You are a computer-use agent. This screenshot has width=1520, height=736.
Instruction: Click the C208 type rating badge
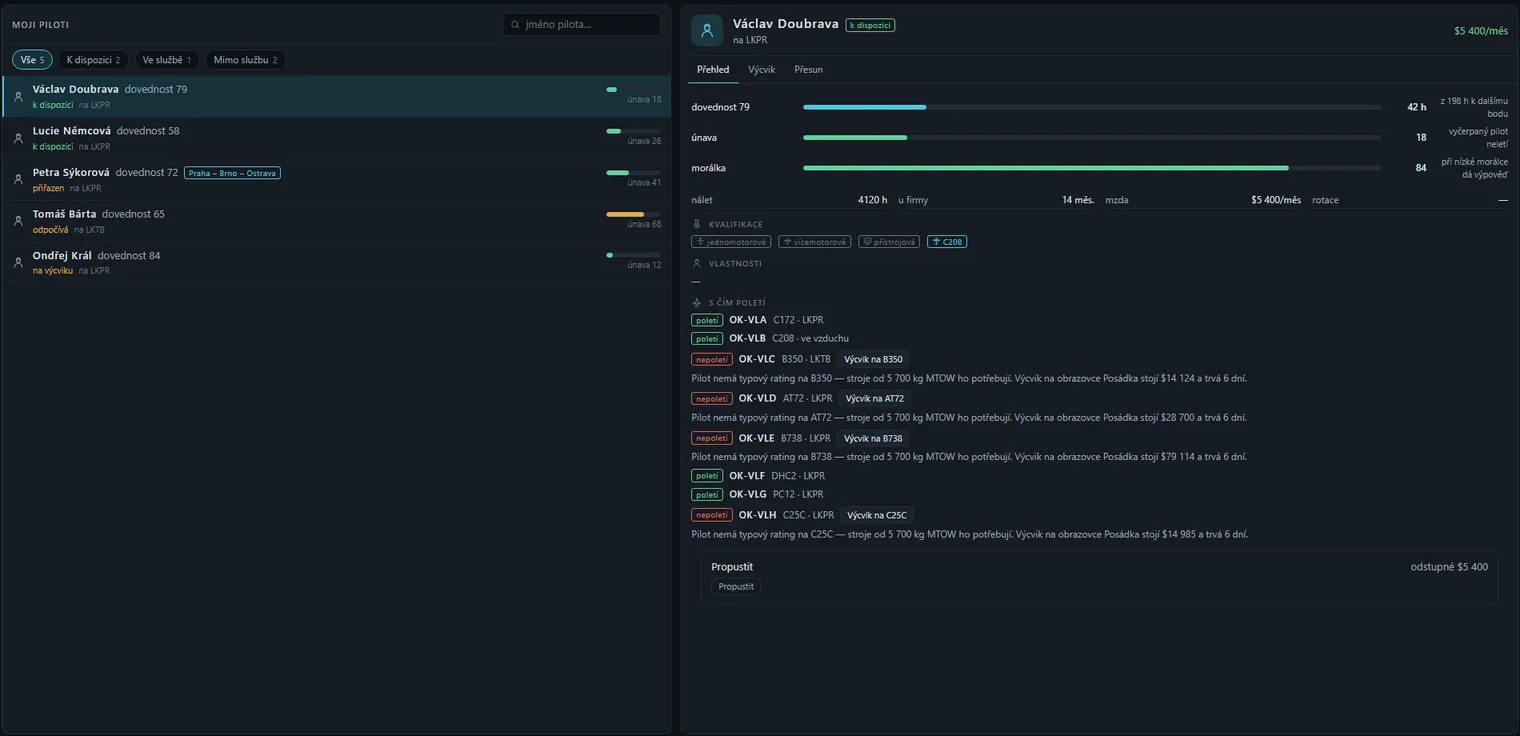[947, 242]
